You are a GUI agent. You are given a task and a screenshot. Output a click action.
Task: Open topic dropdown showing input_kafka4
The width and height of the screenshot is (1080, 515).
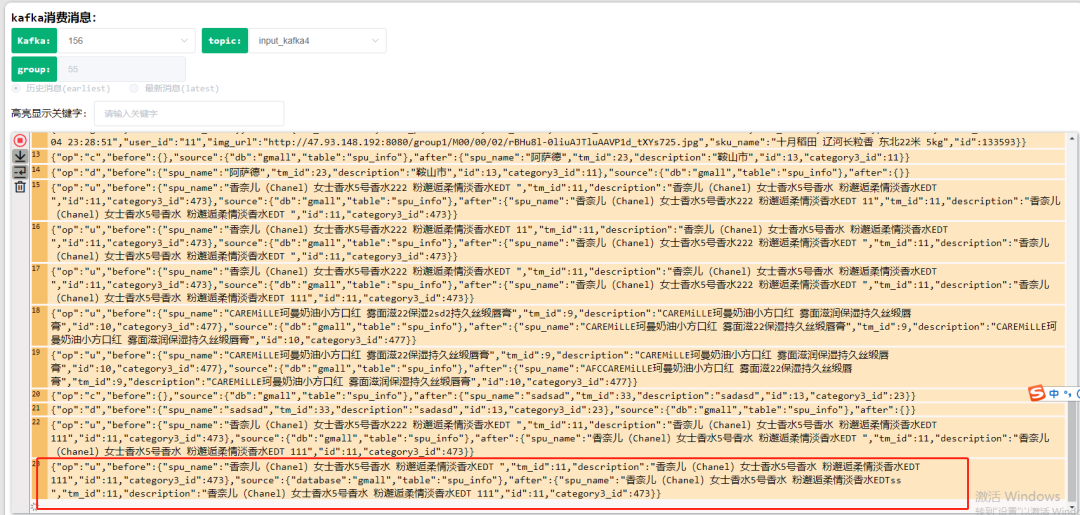pyautogui.click(x=317, y=41)
